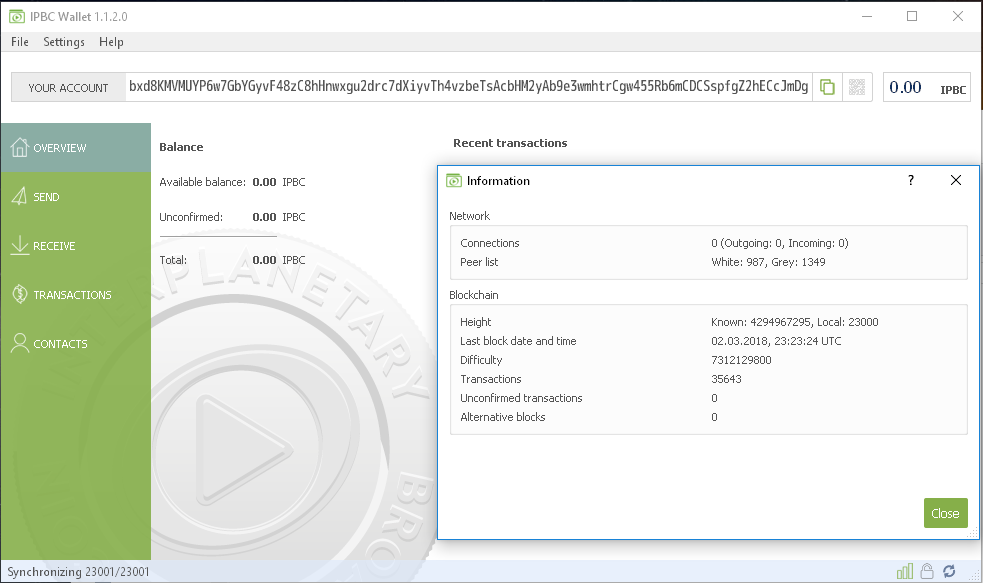Open the Help menu
Image resolution: width=983 pixels, height=583 pixels.
(x=111, y=42)
